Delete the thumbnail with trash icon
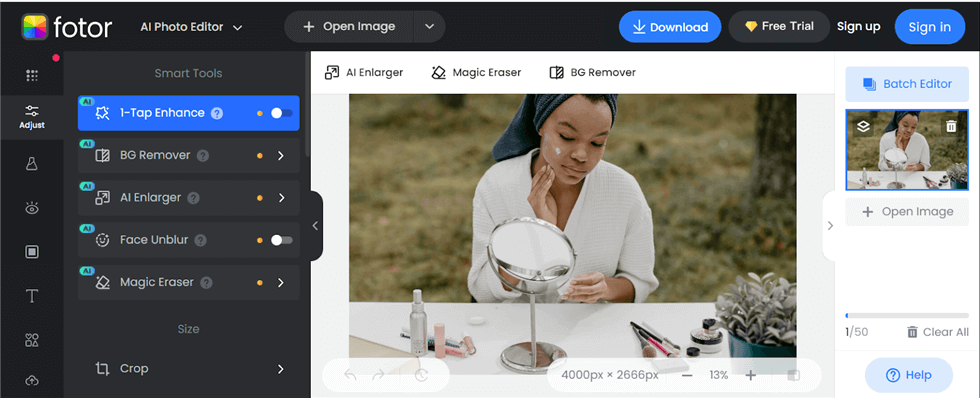This screenshot has height=398, width=980. point(951,127)
